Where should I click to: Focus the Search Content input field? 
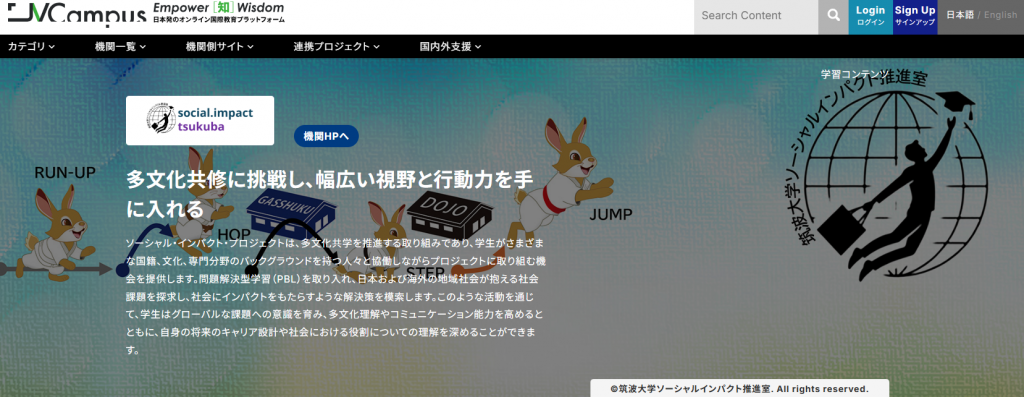click(x=756, y=16)
